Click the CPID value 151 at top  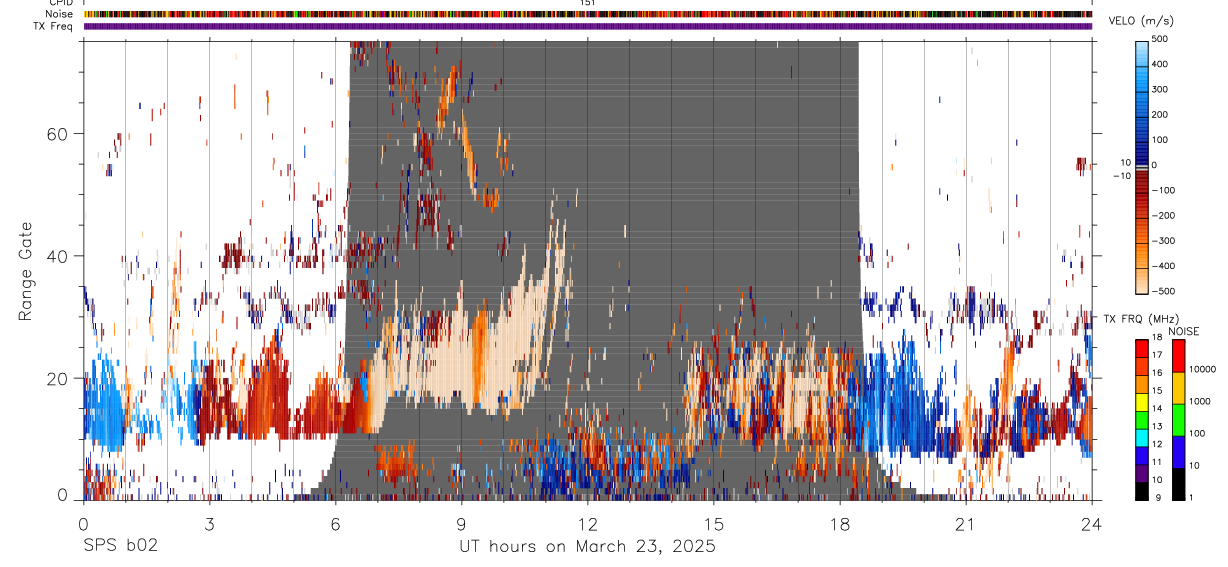[x=587, y=3]
